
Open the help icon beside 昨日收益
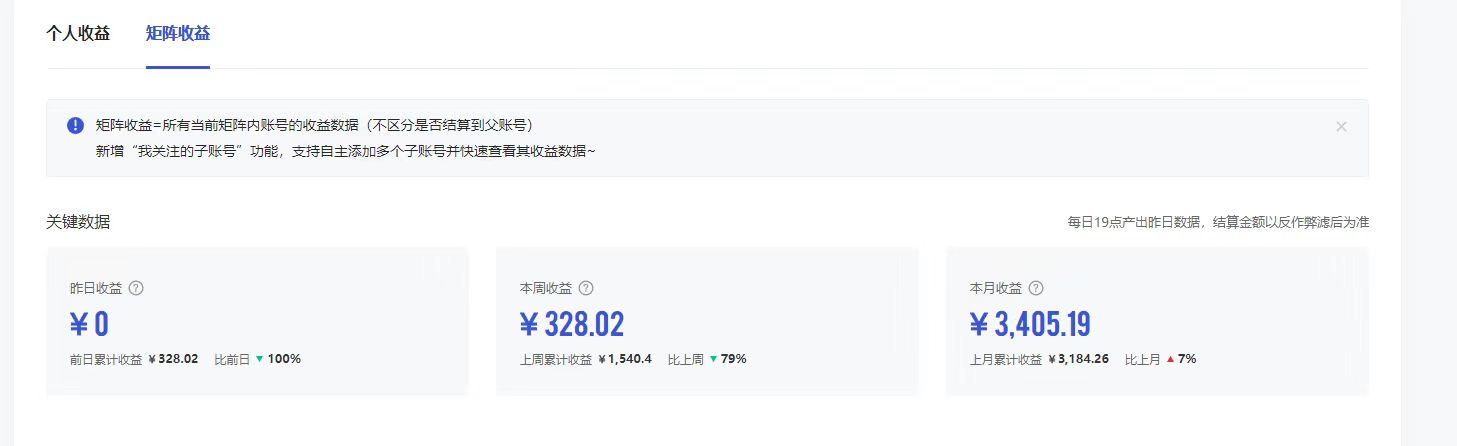point(137,288)
